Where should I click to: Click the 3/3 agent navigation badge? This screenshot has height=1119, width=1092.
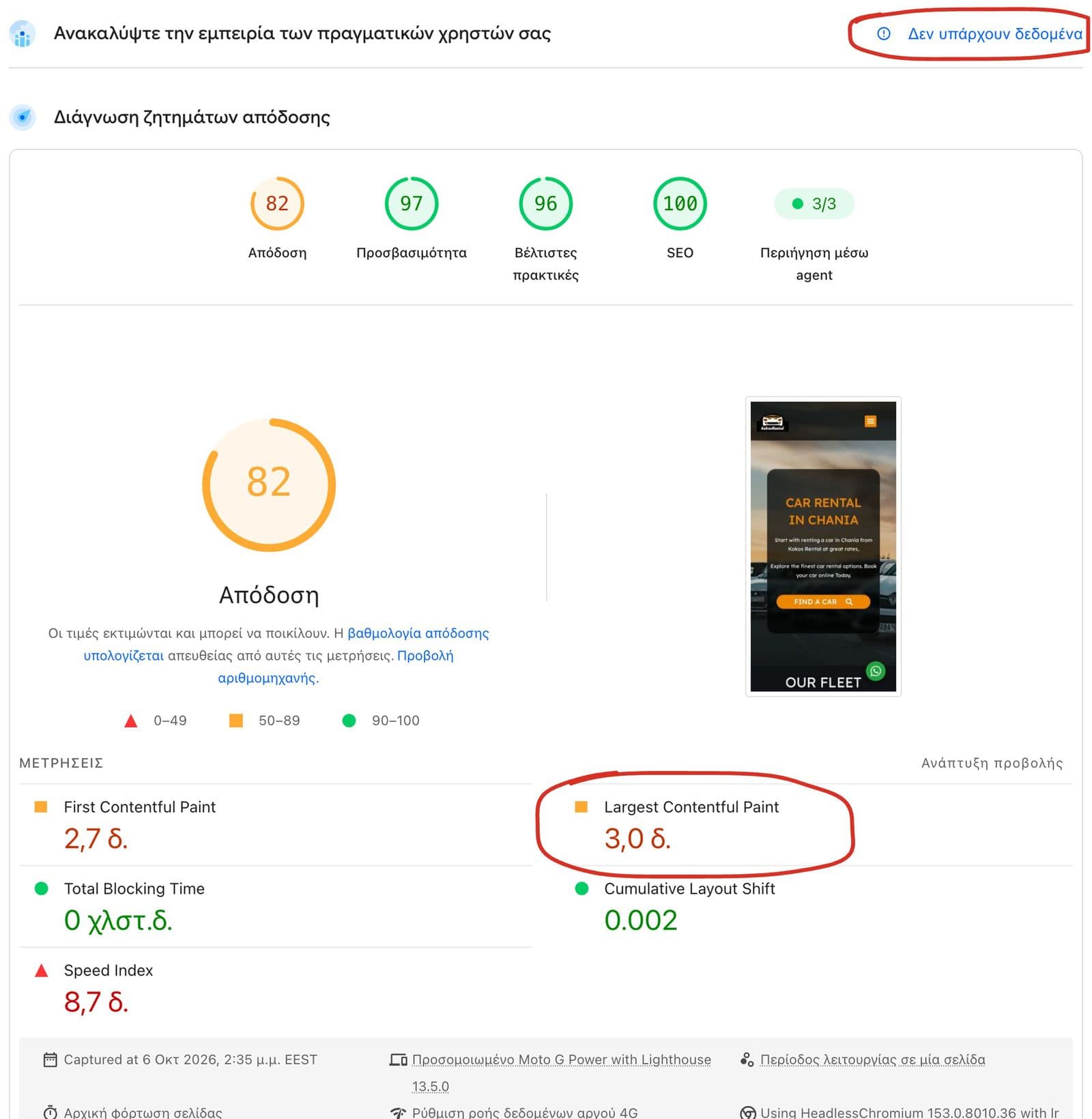[814, 203]
